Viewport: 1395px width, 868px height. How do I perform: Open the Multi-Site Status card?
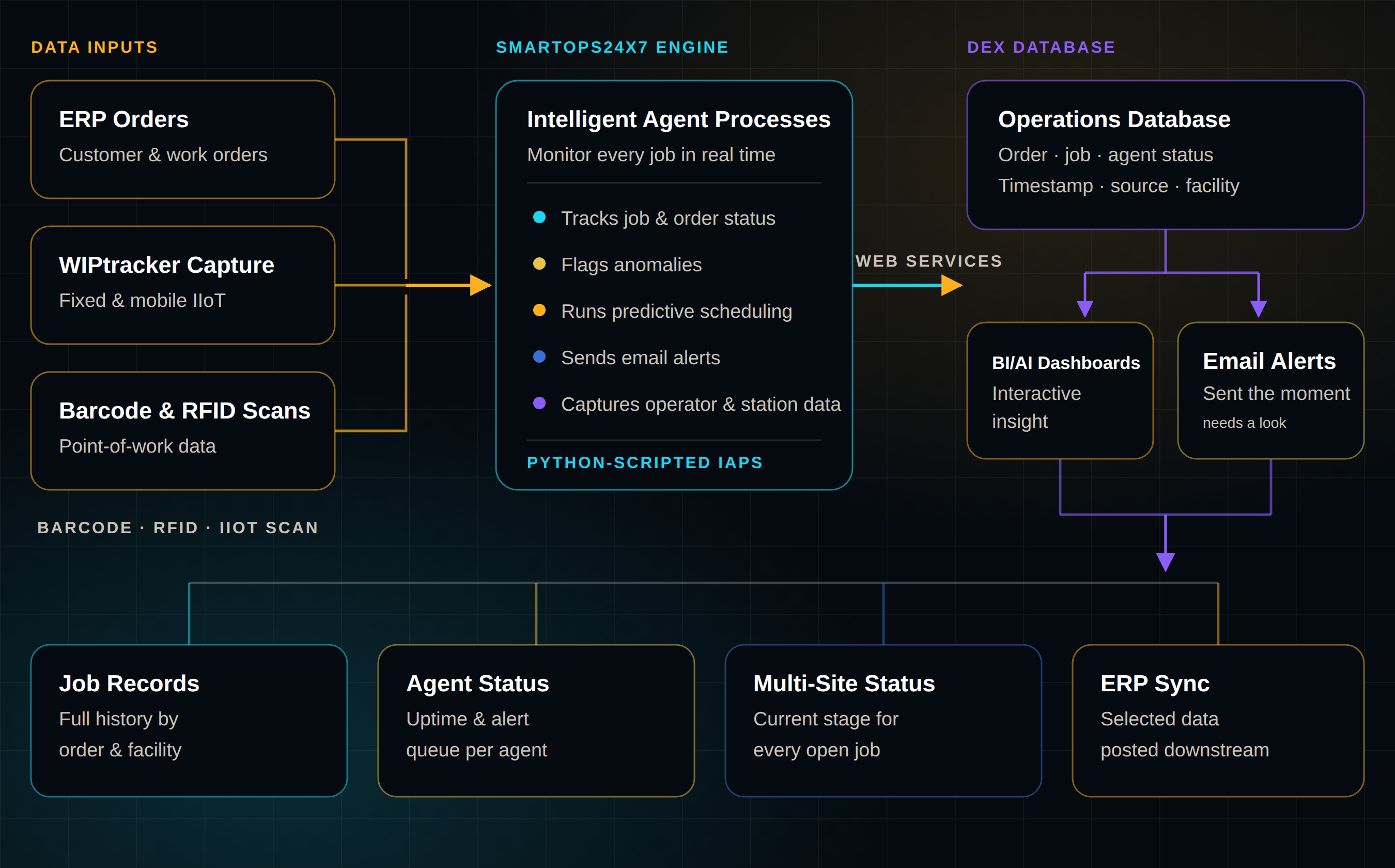(884, 720)
